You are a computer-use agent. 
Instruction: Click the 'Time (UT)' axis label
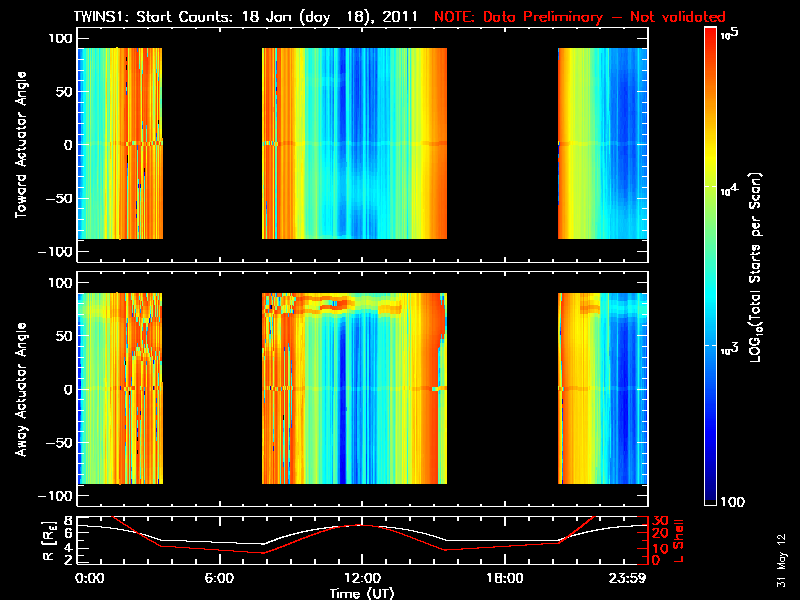[x=362, y=593]
